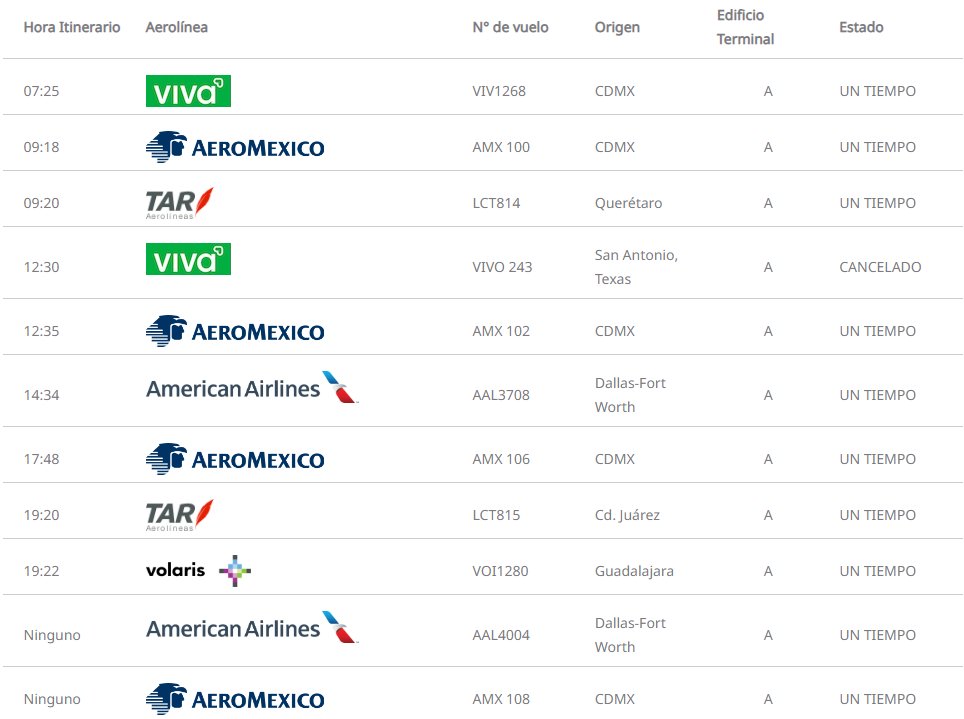Viewport: 964px width, 719px height.
Task: Click the Edificio Terminal column header
Action: 745,27
